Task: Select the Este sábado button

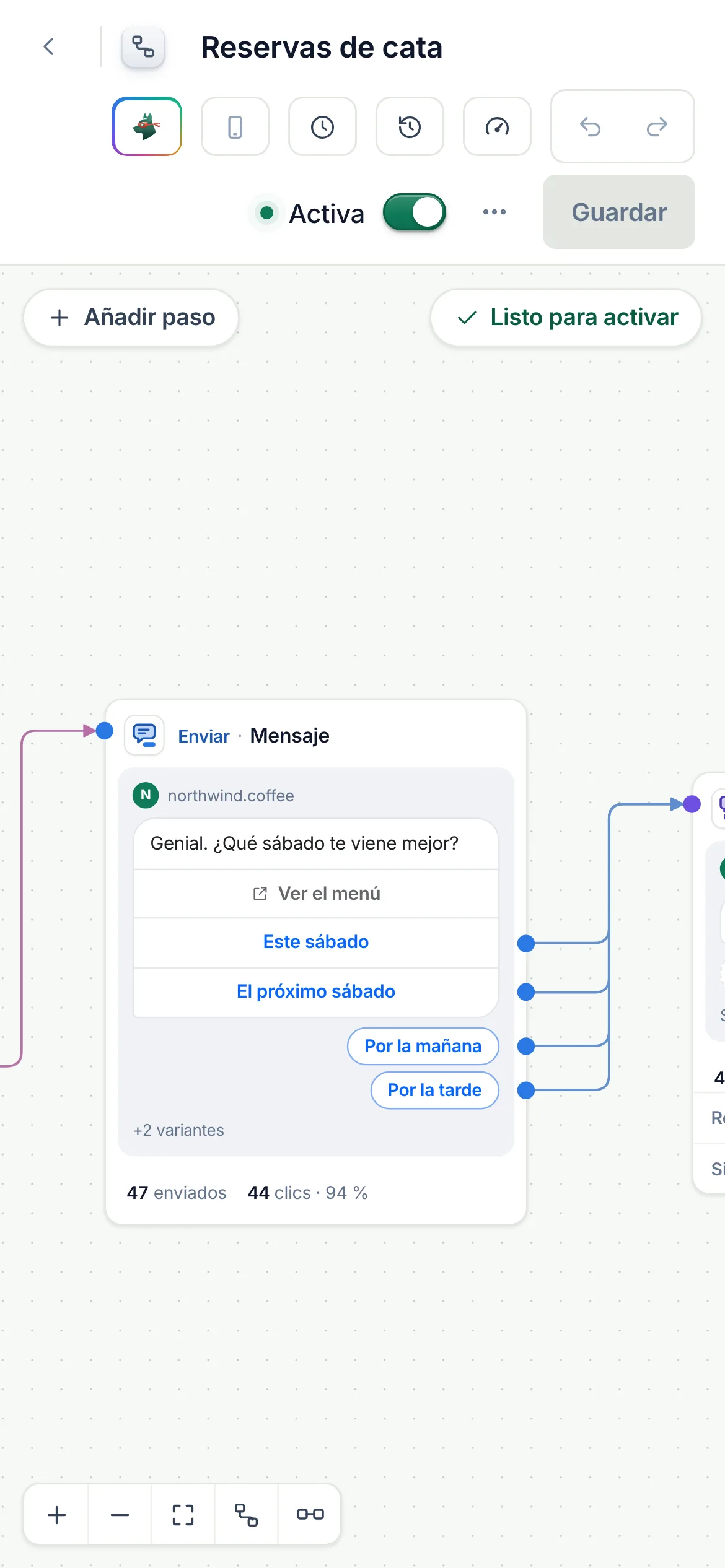Action: coord(316,942)
